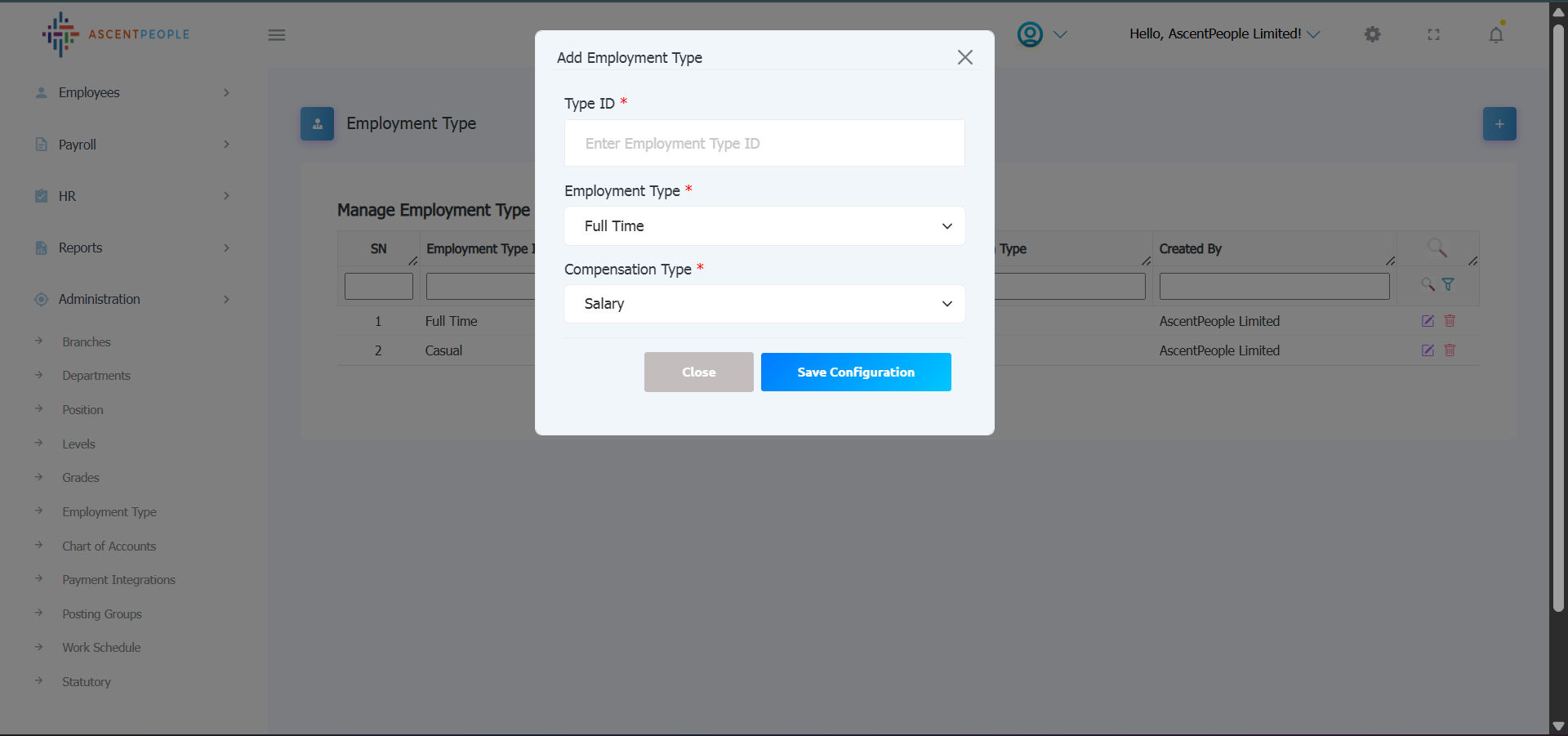The image size is (1568, 736).
Task: Open the notifications bell
Action: [1495, 34]
